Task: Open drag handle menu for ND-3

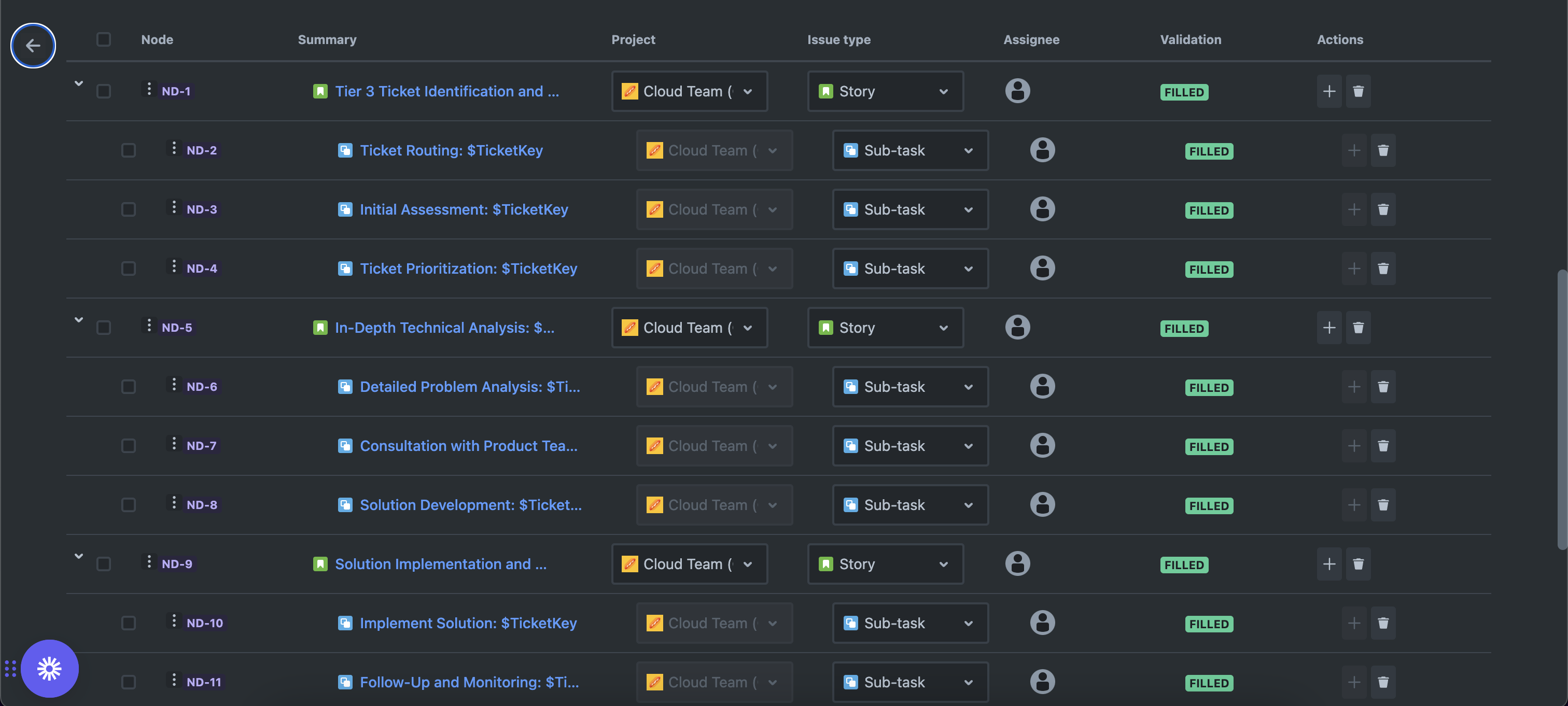Action: [x=174, y=207]
